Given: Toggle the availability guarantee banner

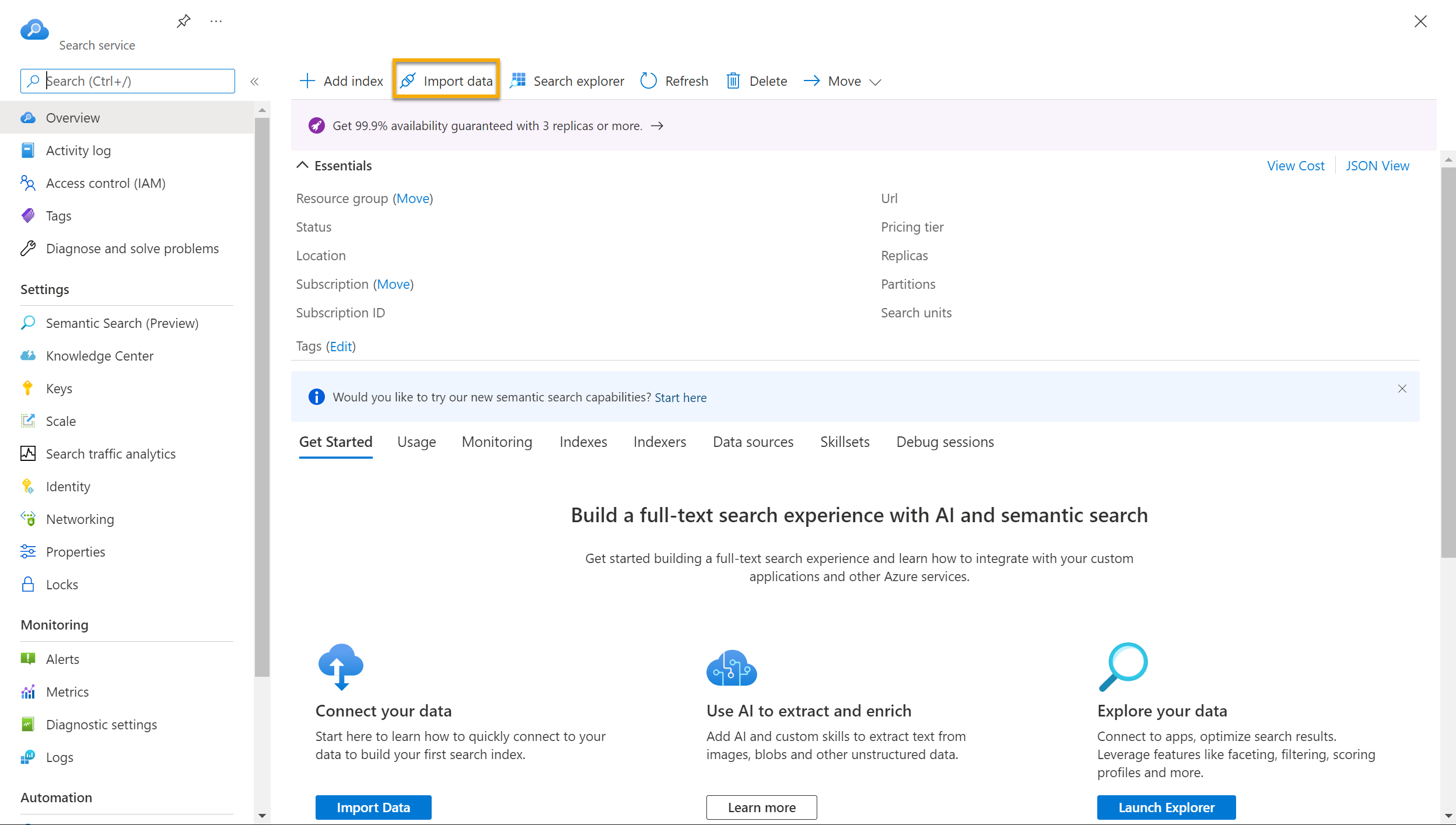Looking at the screenshot, I should (x=659, y=125).
